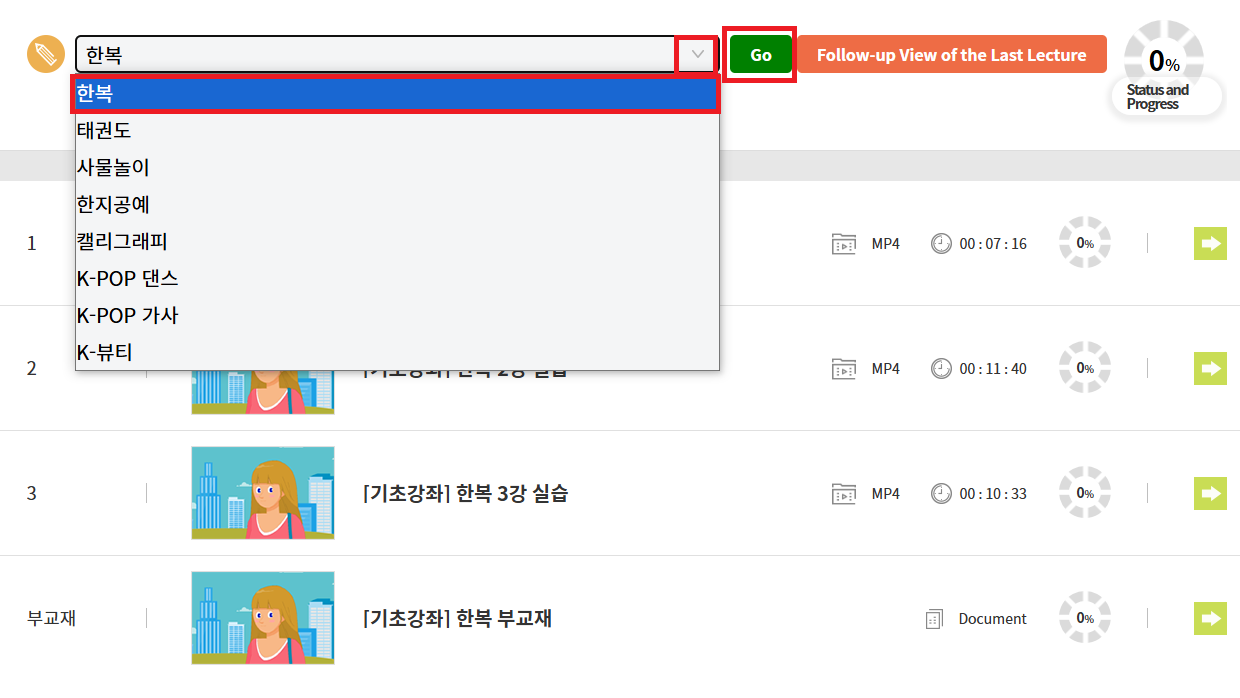1240x698 pixels.
Task: Select K-POP 댄스 option
Action: pos(127,278)
